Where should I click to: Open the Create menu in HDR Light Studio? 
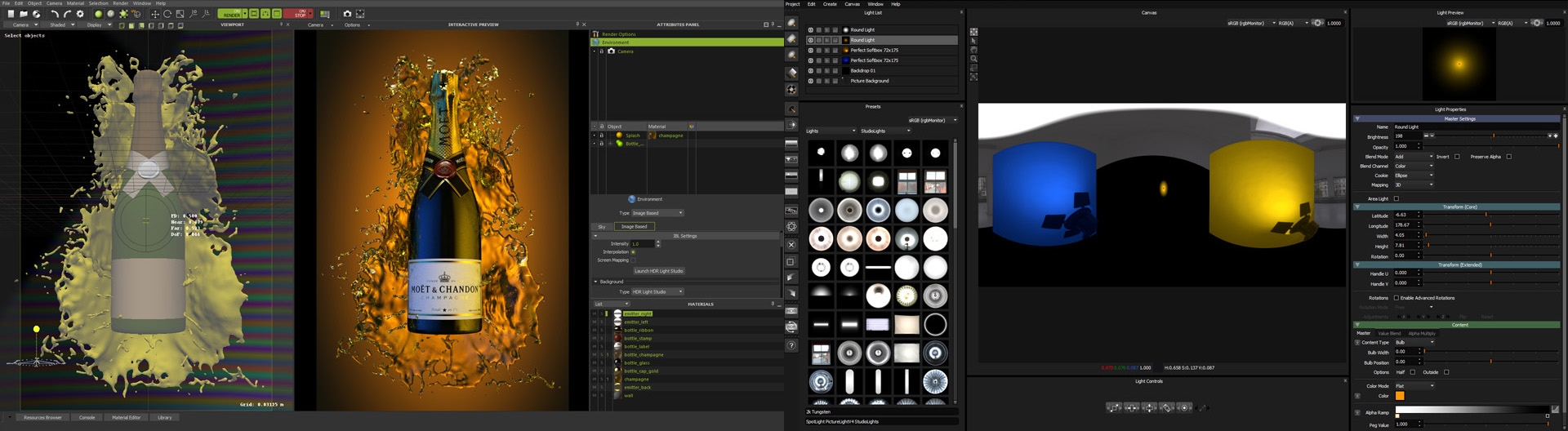[830, 4]
